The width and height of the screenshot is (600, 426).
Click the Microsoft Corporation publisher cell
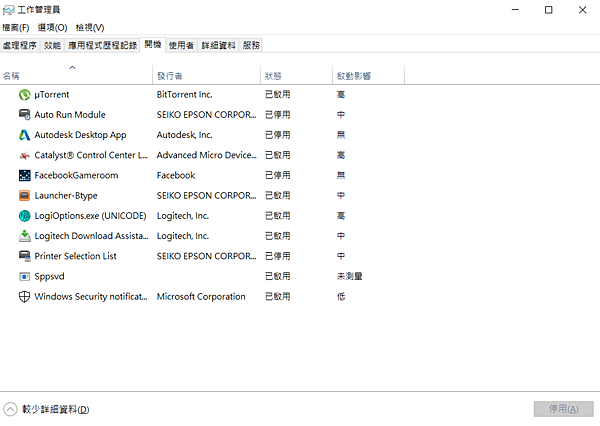pyautogui.click(x=201, y=297)
